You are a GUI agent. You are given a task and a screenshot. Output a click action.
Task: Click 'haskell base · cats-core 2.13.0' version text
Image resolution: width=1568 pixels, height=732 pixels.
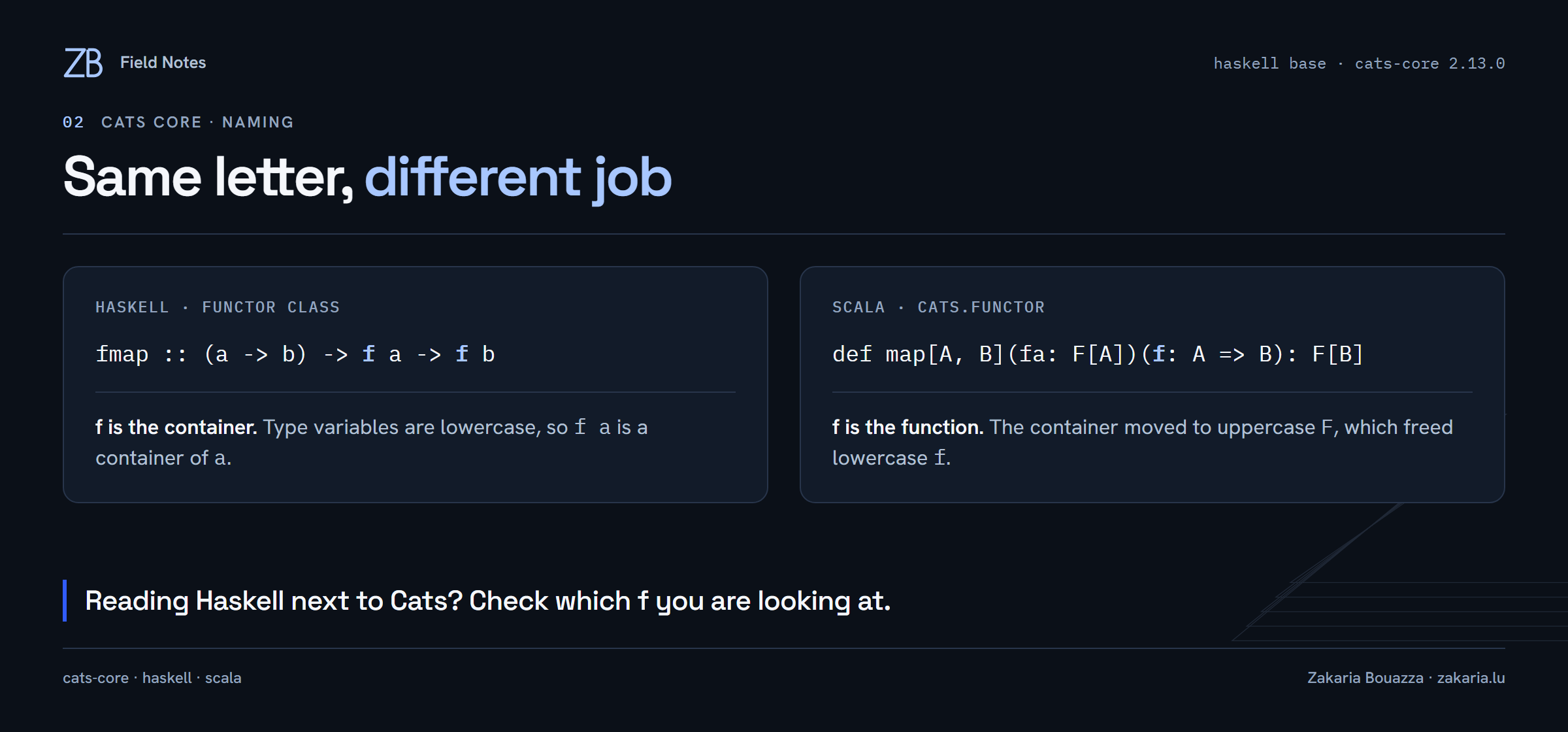click(x=1359, y=63)
